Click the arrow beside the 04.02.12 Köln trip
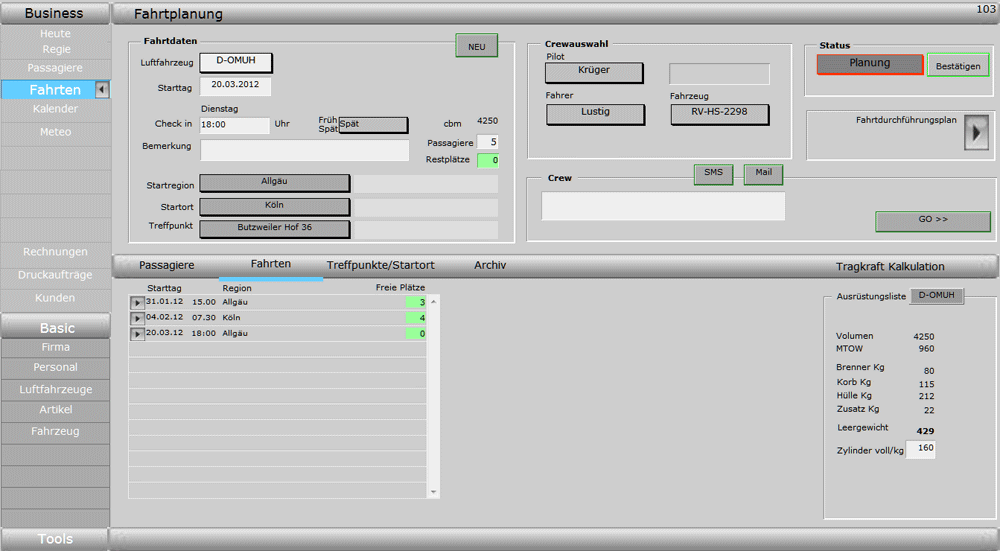Image resolution: width=1000 pixels, height=551 pixels. pos(137,318)
